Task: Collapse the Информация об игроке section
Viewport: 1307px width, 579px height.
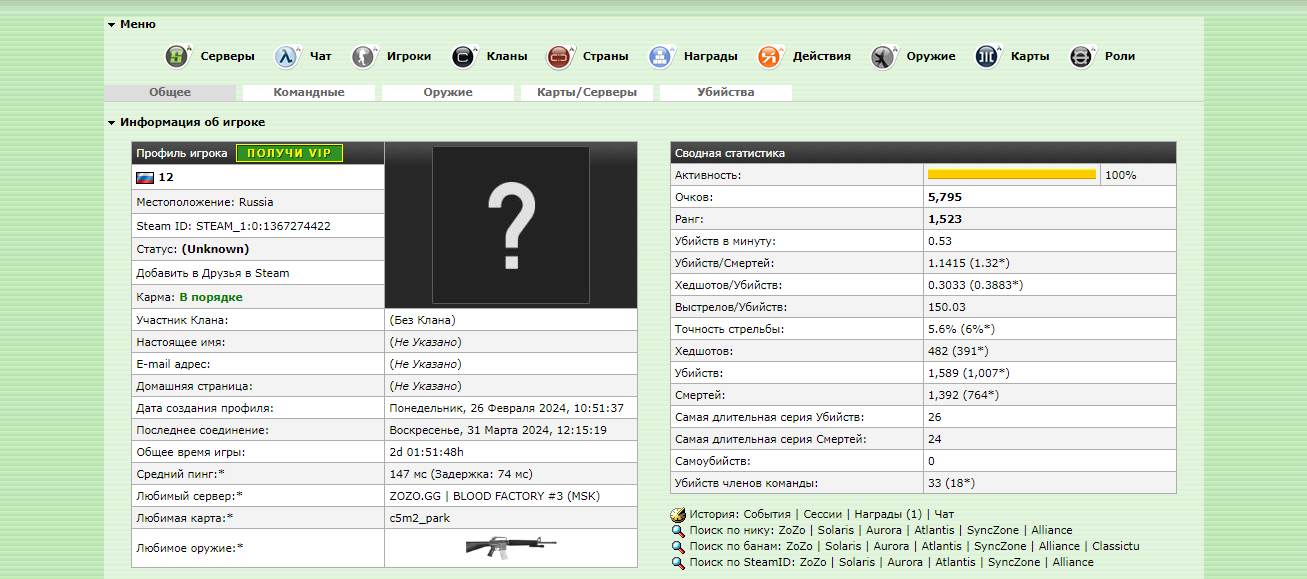Action: 111,123
